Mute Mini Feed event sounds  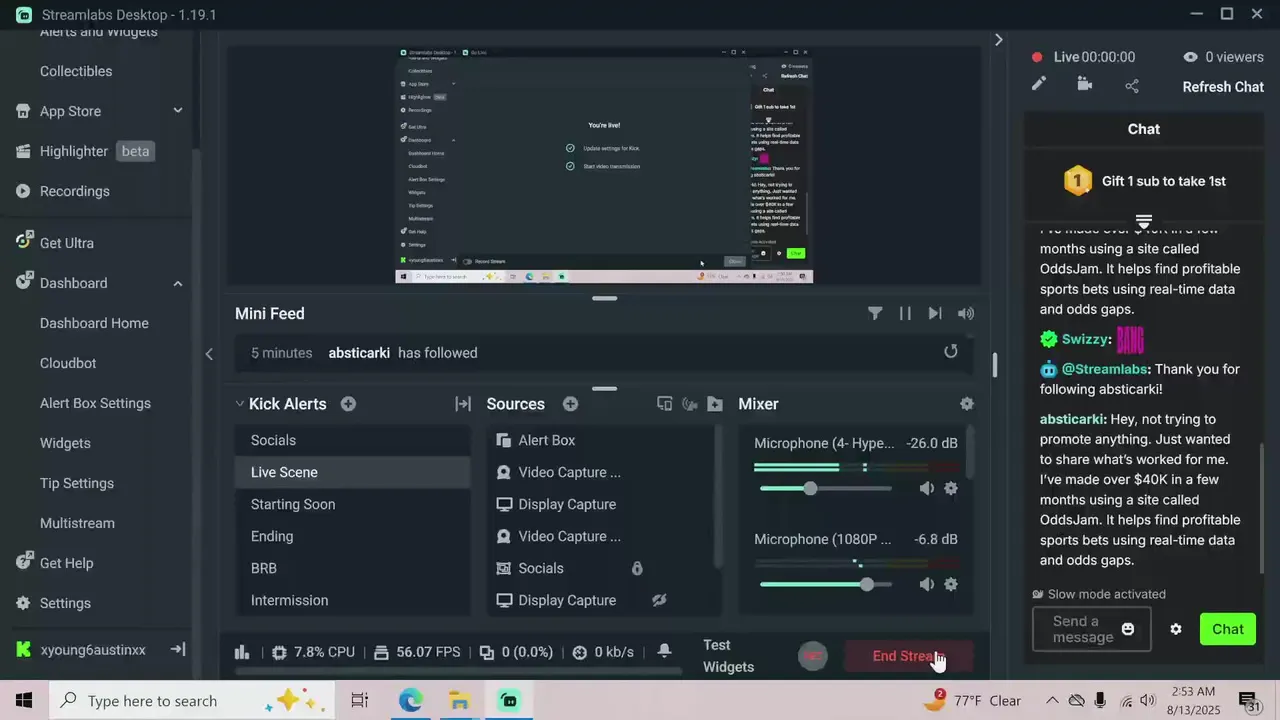point(965,313)
